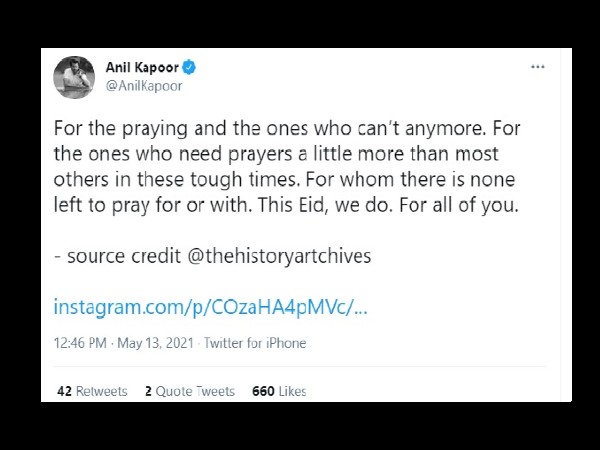Click the word 'Retweets' in the stats row

[x=101, y=391]
